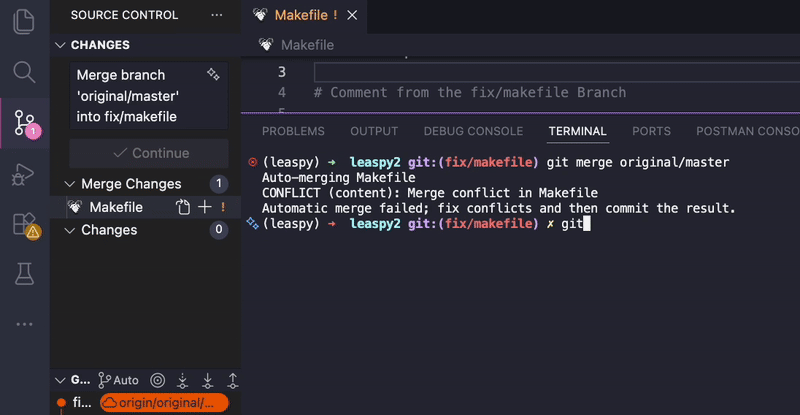This screenshot has width=800, height=415.
Task: Click the go-to-current-item target icon
Action: tap(158, 380)
